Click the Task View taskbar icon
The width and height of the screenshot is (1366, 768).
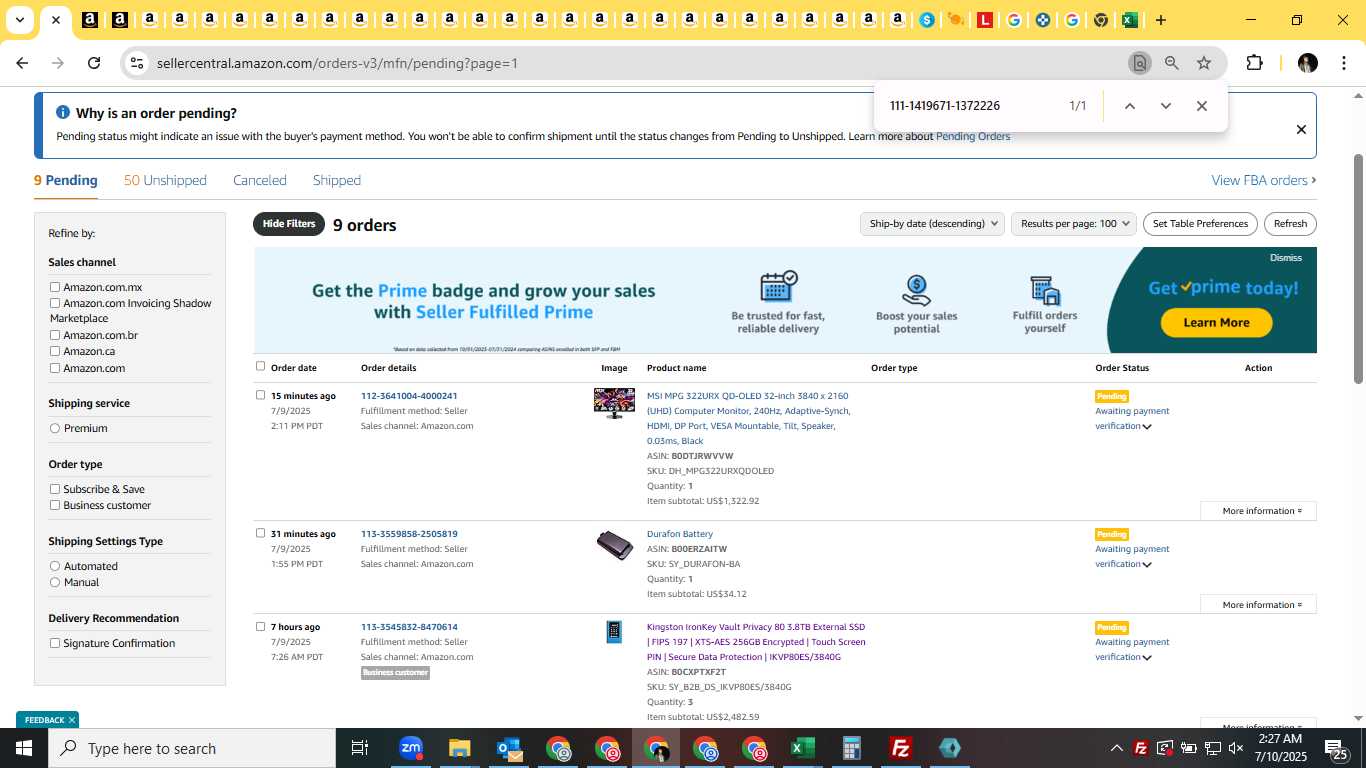click(360, 748)
